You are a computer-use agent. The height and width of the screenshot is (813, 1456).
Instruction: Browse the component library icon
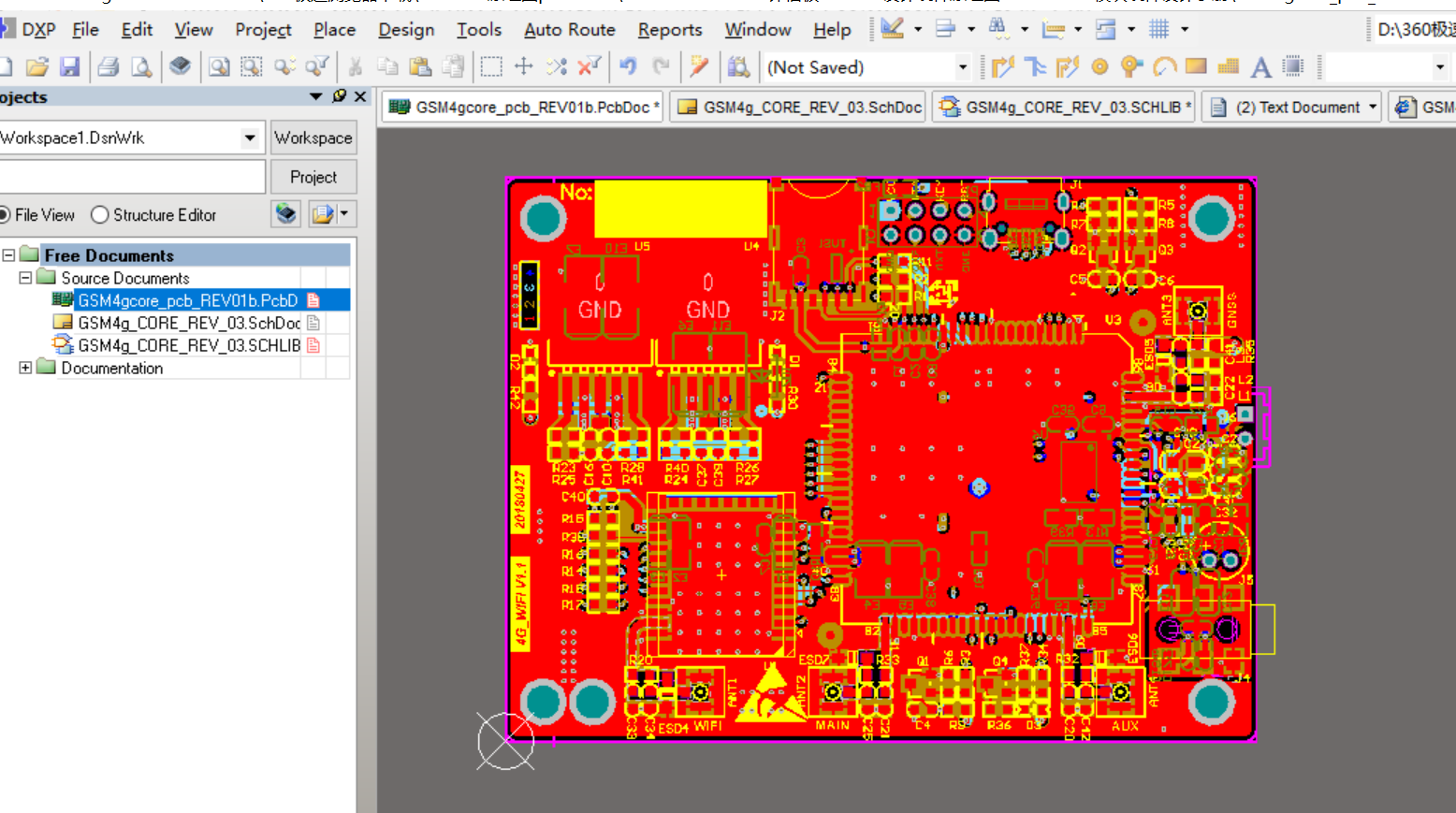(738, 66)
